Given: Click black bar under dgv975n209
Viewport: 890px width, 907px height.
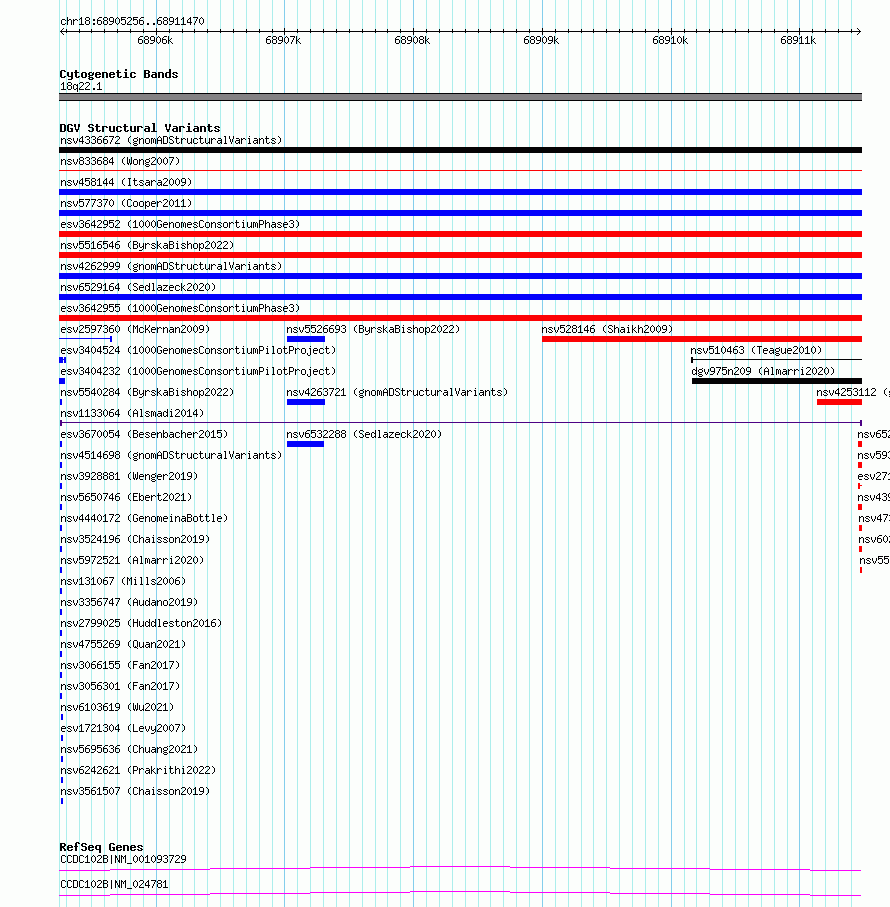Looking at the screenshot, I should pyautogui.click(x=777, y=381).
